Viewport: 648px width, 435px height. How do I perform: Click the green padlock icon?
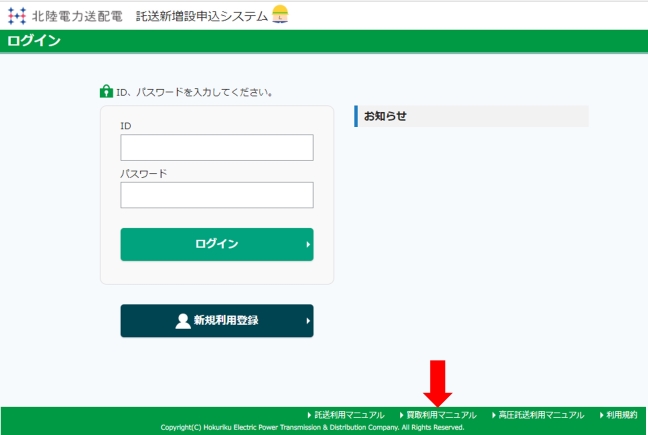106,92
